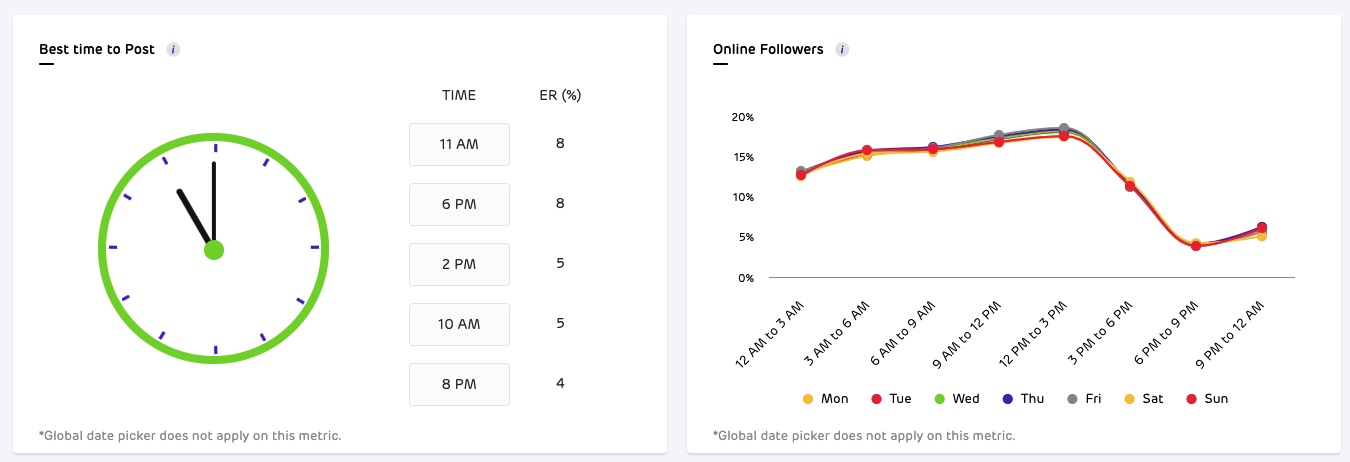This screenshot has height=462, width=1350.
Task: Select the 10 AM time entry
Action: pos(459,324)
